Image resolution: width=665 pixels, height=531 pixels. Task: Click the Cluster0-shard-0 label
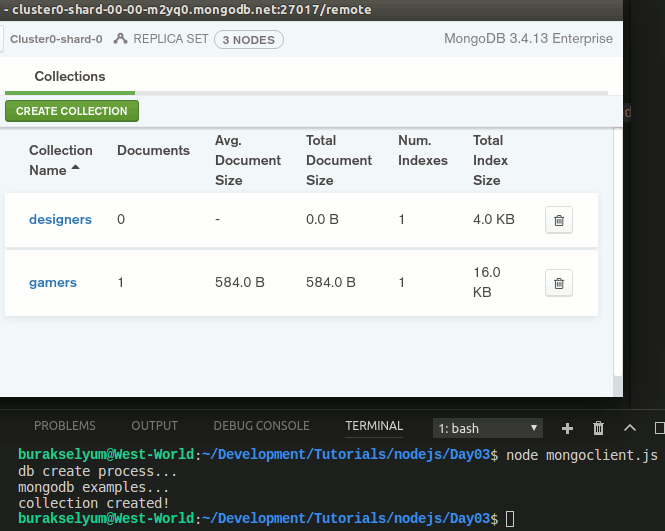point(56,40)
